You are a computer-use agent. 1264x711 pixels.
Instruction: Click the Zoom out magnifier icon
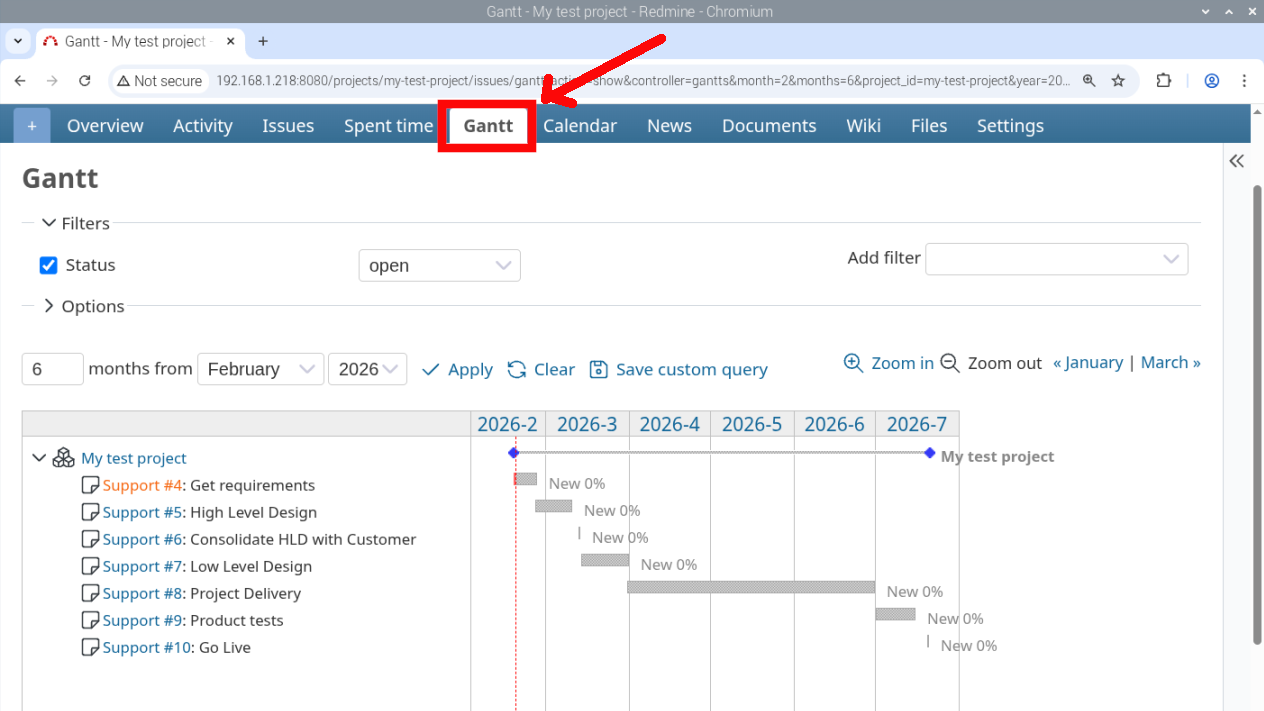coord(949,363)
